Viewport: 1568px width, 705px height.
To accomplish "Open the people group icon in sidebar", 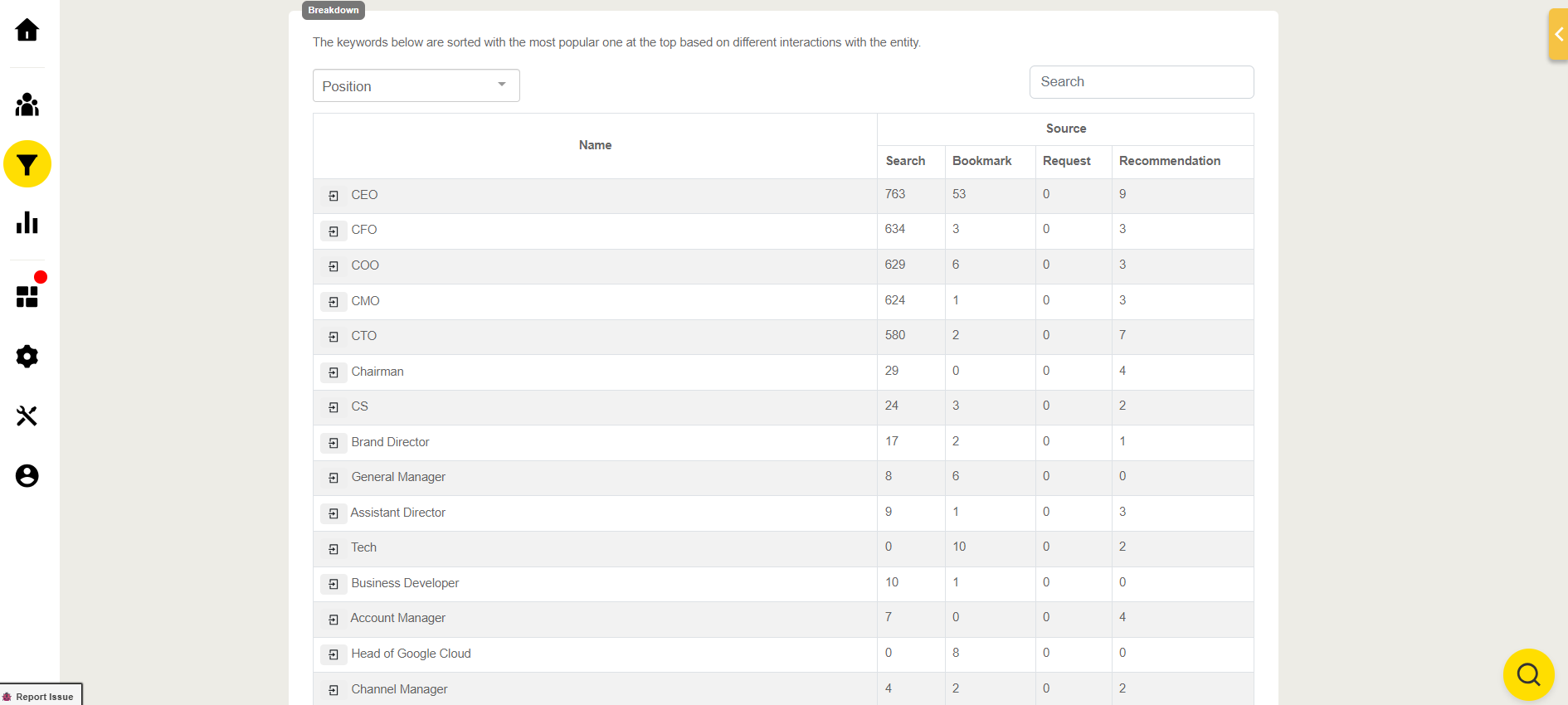I will [27, 105].
